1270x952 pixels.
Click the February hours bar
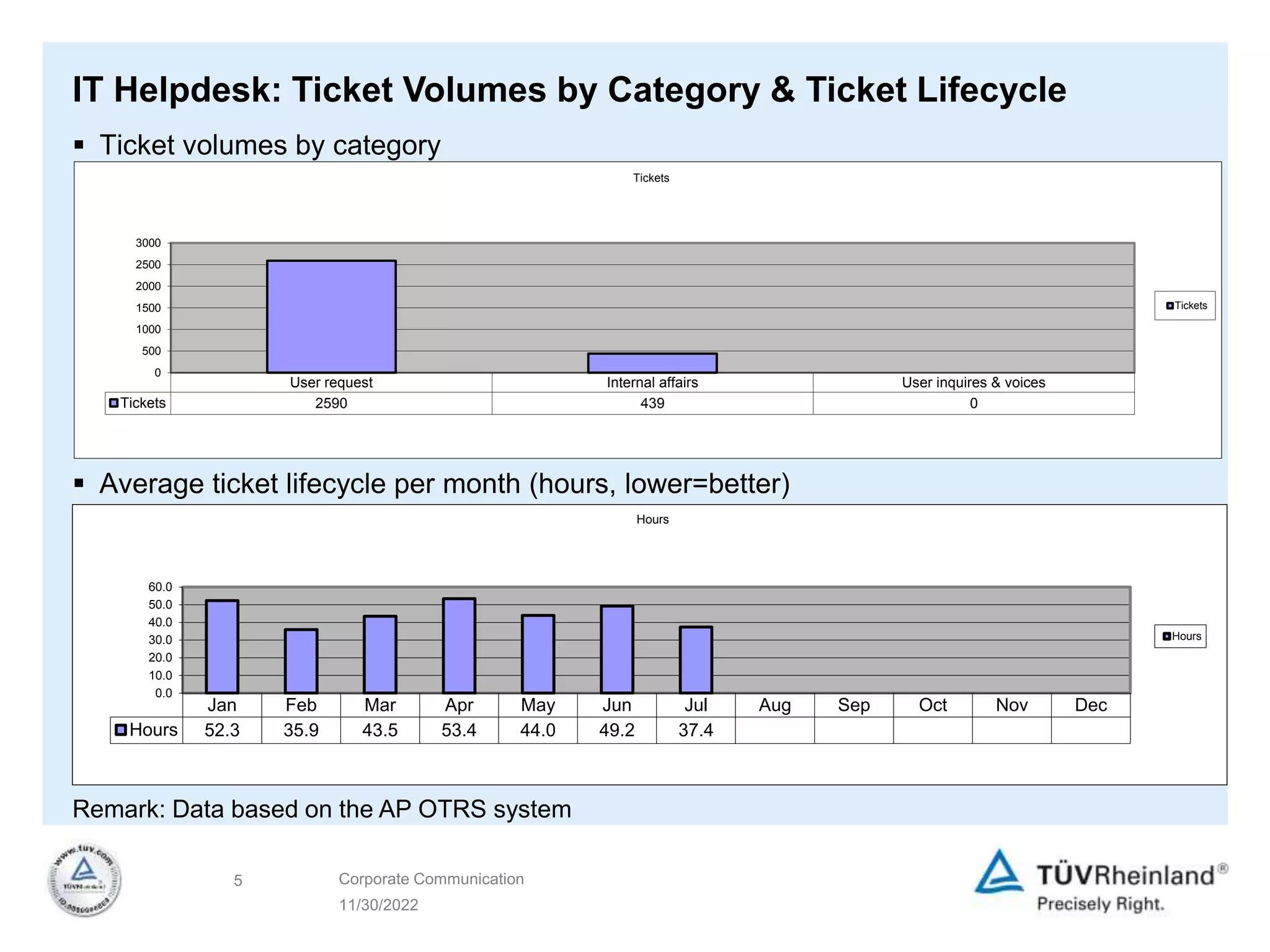[301, 661]
